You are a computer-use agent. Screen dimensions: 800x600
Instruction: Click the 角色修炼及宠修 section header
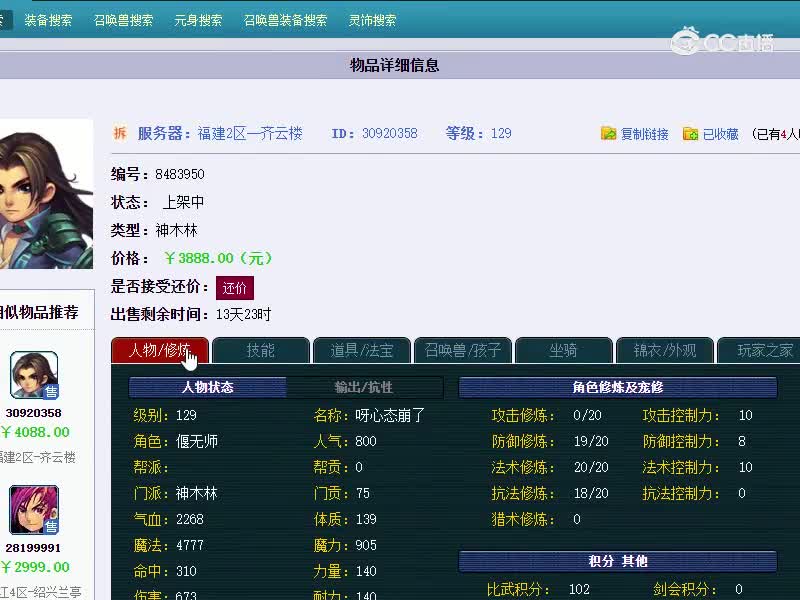pos(618,387)
